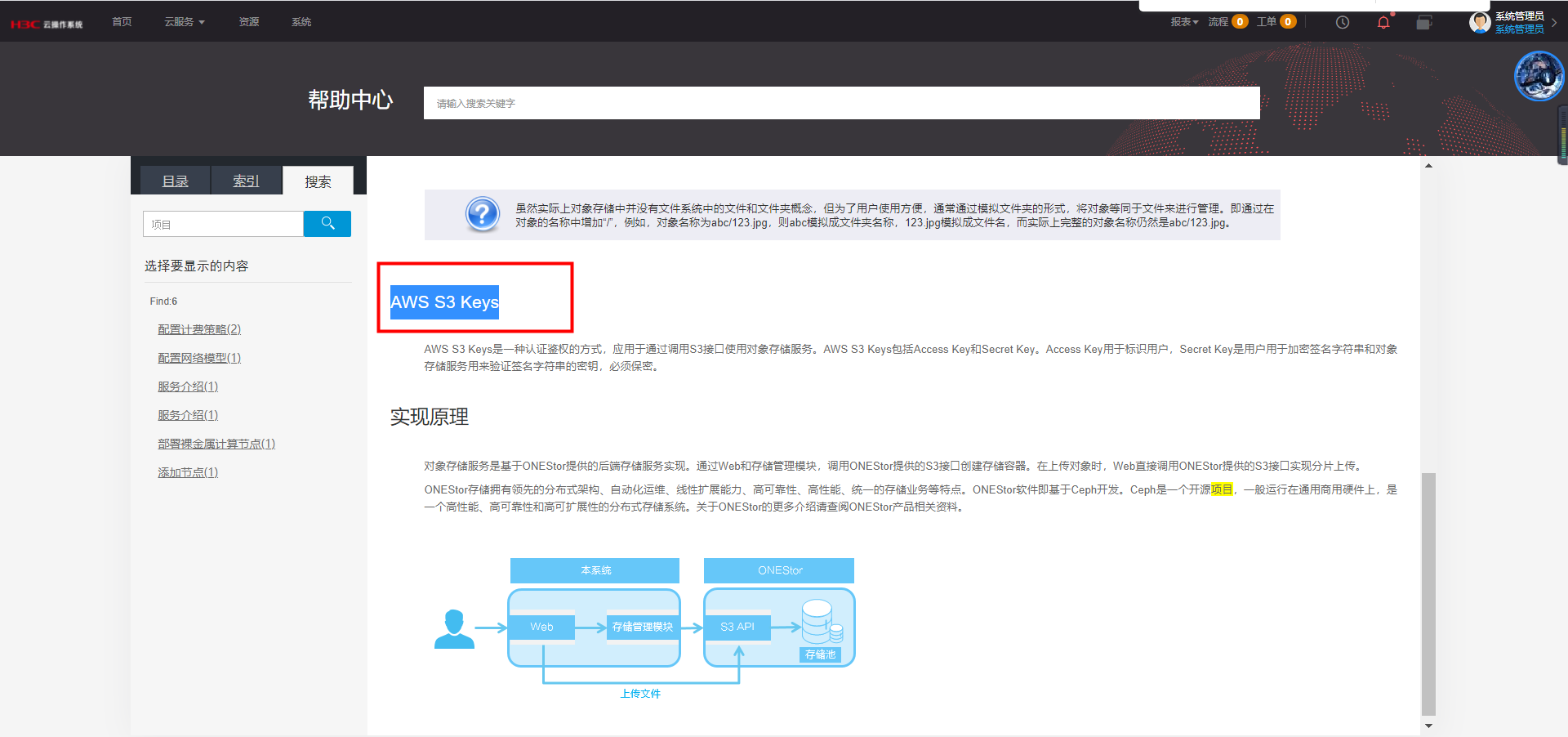1568x737 pixels.
Task: Switch to the 索引 tab
Action: pos(246,181)
